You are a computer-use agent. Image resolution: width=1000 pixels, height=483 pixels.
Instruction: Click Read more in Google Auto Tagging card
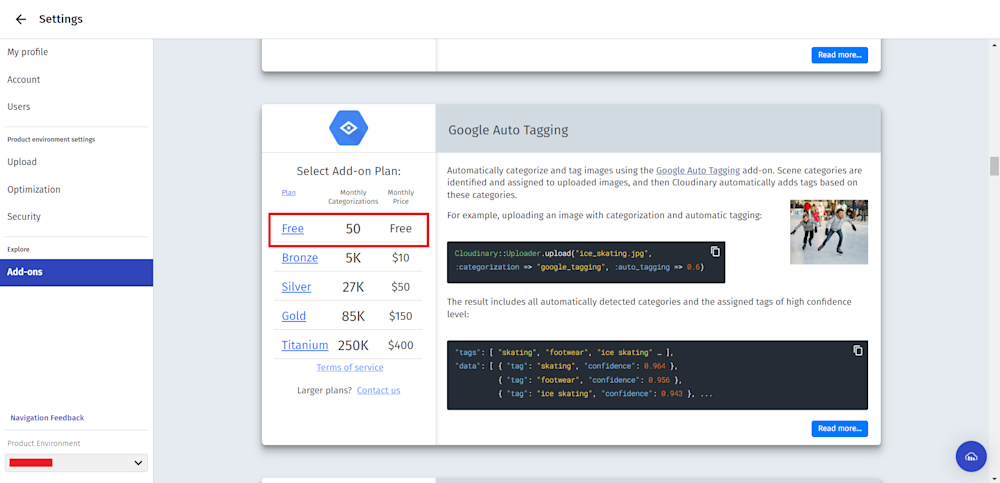[839, 428]
